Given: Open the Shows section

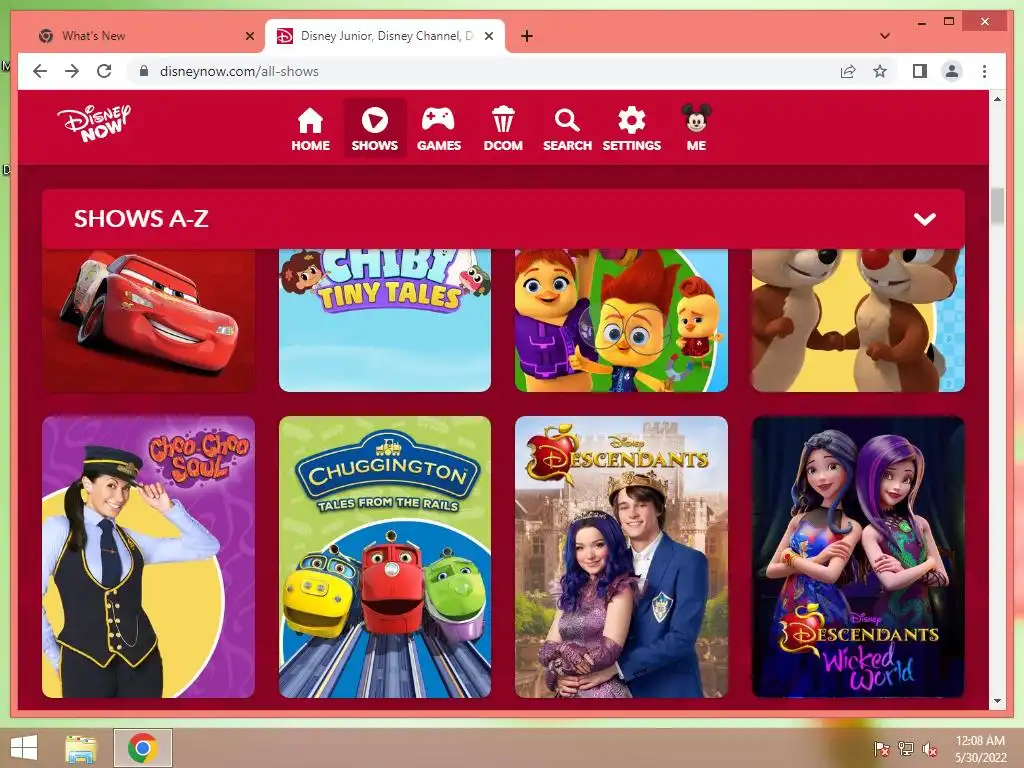Looking at the screenshot, I should 375,129.
